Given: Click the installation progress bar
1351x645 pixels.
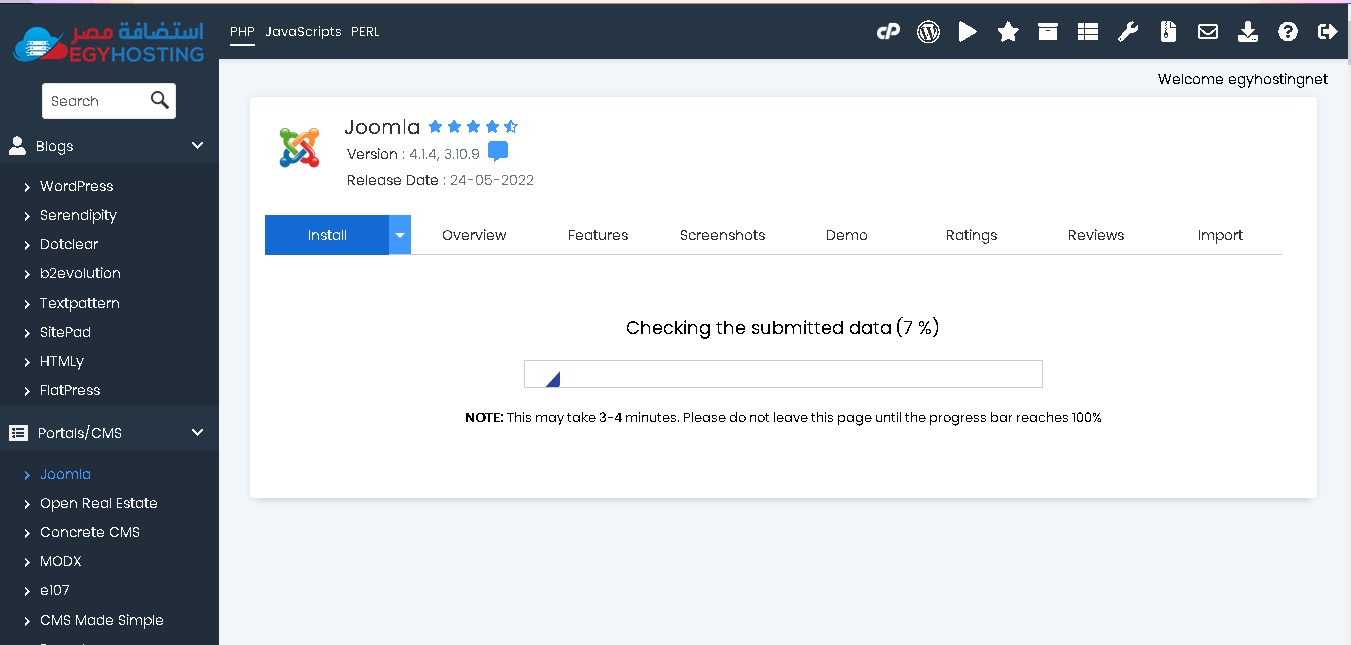Looking at the screenshot, I should pyautogui.click(x=783, y=374).
